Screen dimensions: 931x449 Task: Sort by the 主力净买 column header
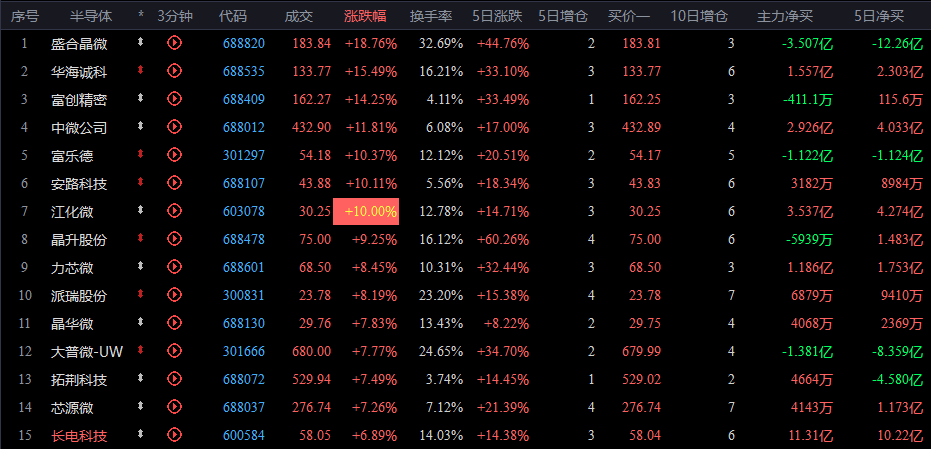point(785,16)
